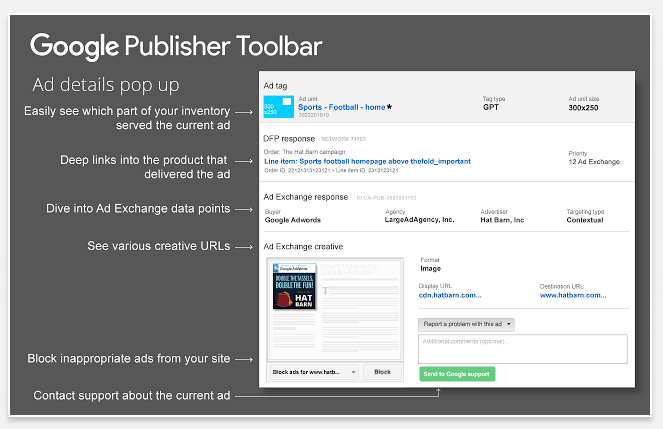This screenshot has height=429, width=663.
Task: Click the Google AdWords badge on the creative
Action: coord(294,268)
